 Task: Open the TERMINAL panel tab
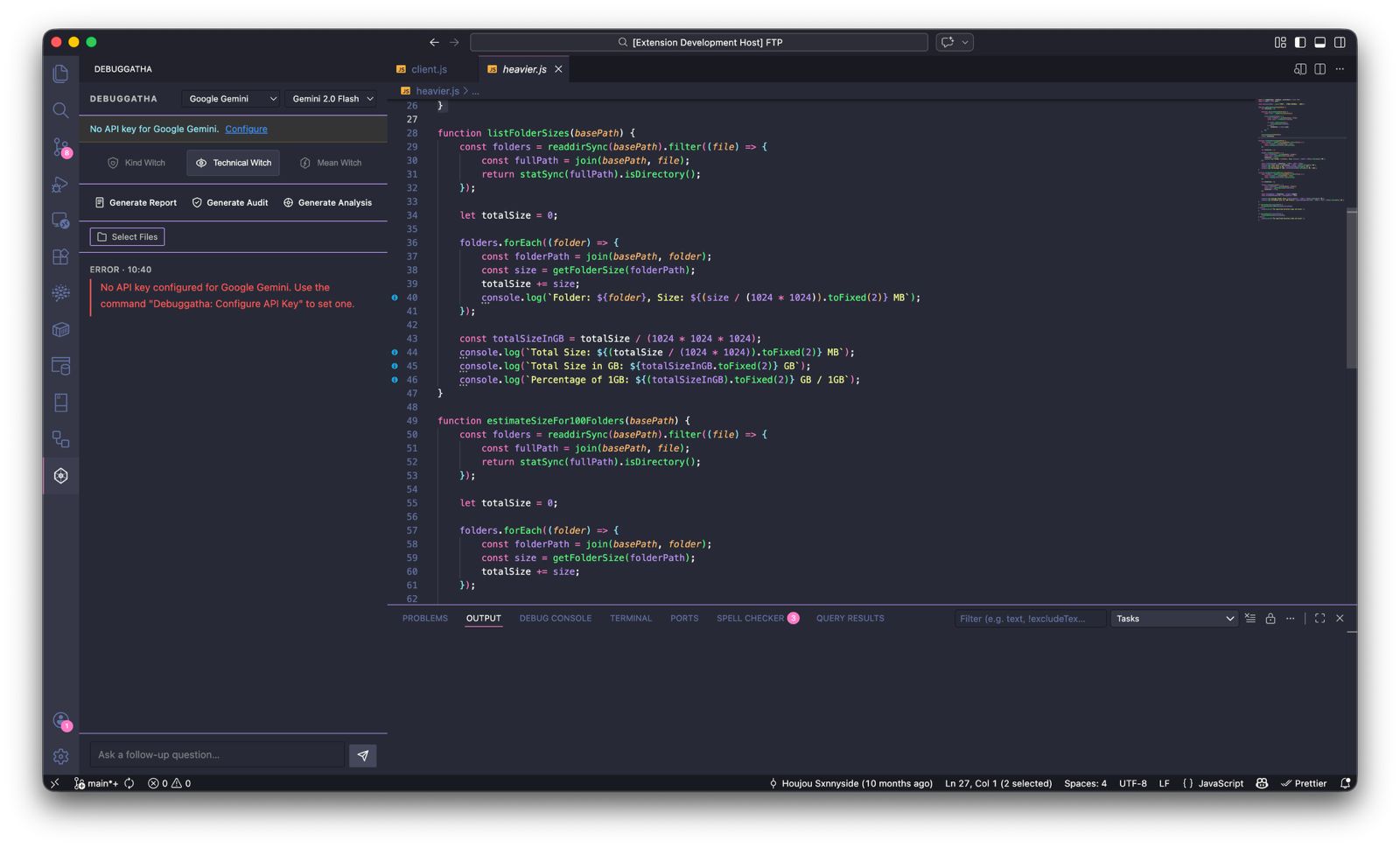(x=631, y=619)
